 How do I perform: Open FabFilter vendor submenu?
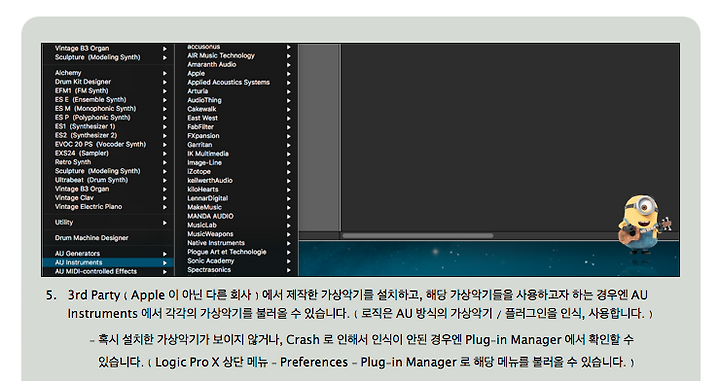[x=237, y=127]
